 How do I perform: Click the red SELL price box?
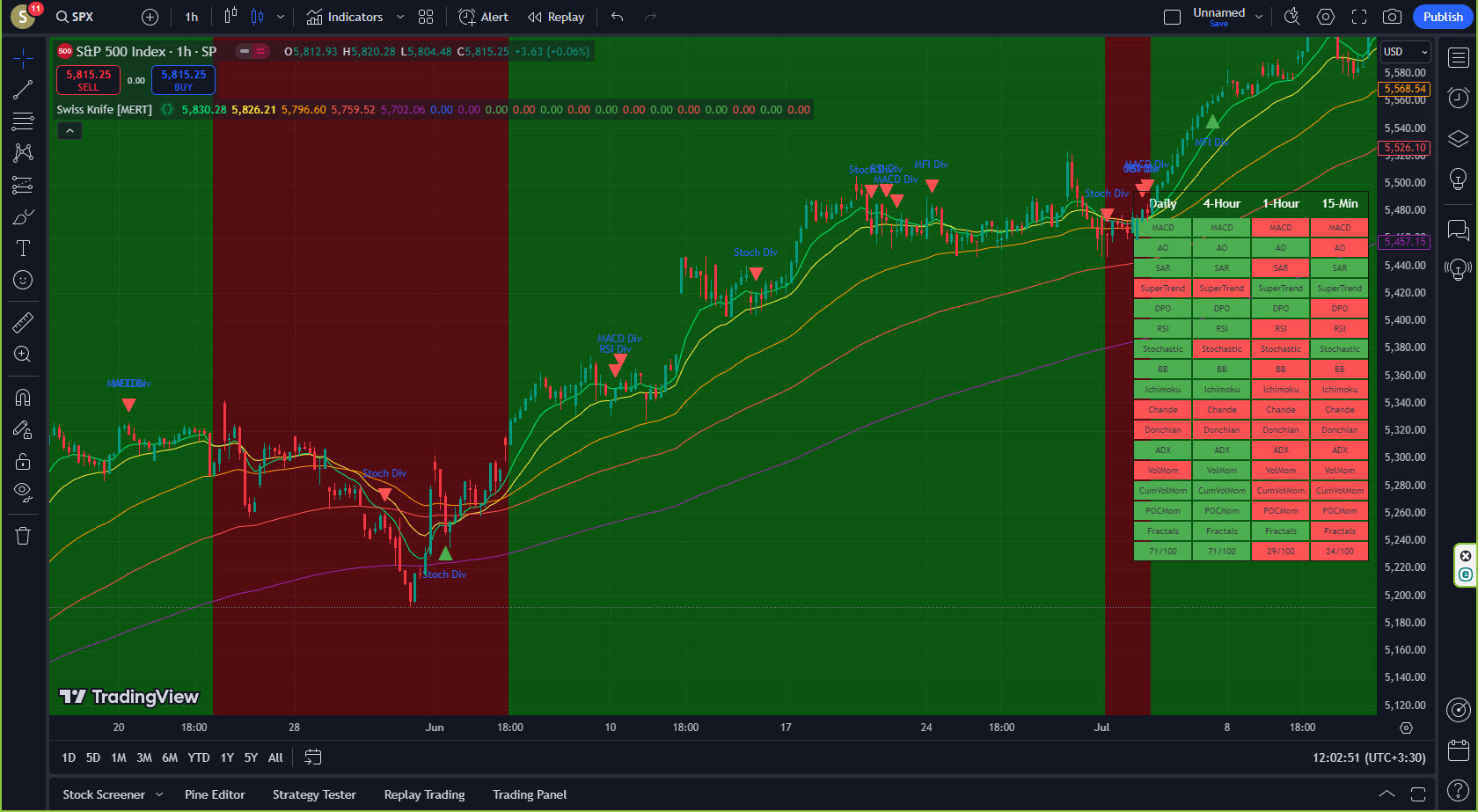[x=88, y=80]
